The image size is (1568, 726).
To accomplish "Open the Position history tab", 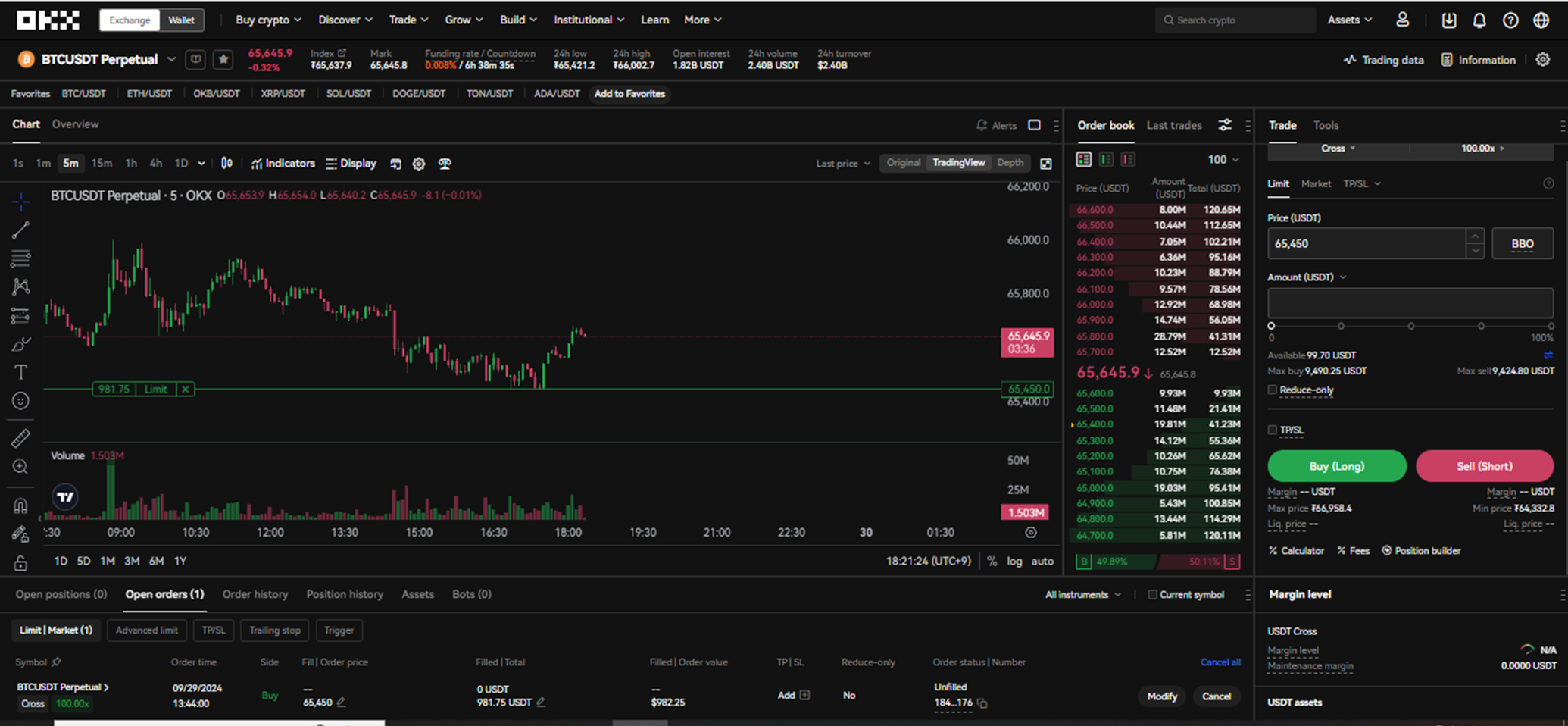I will pos(345,594).
